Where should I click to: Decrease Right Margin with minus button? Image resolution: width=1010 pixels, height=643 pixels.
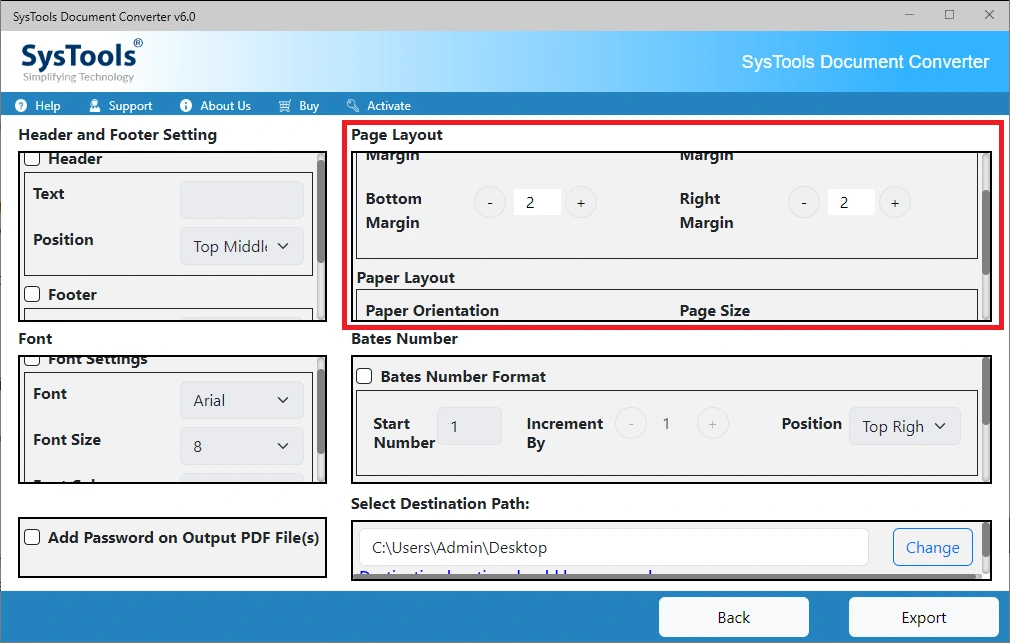point(804,203)
